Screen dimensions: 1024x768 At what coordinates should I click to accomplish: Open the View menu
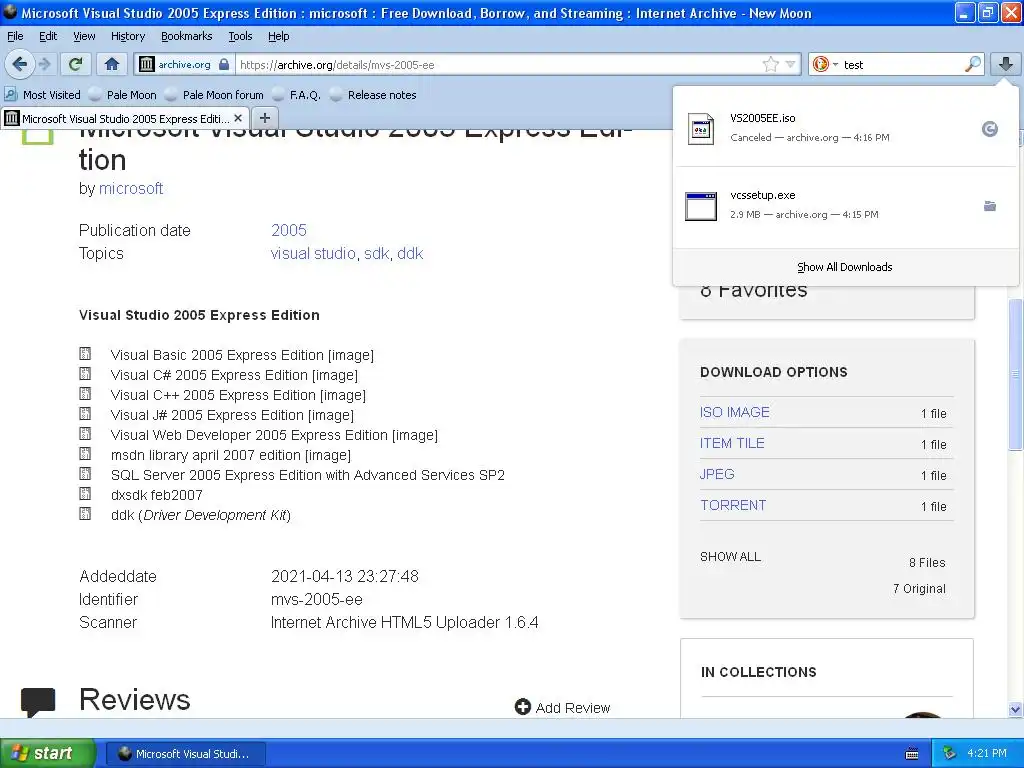(x=84, y=36)
